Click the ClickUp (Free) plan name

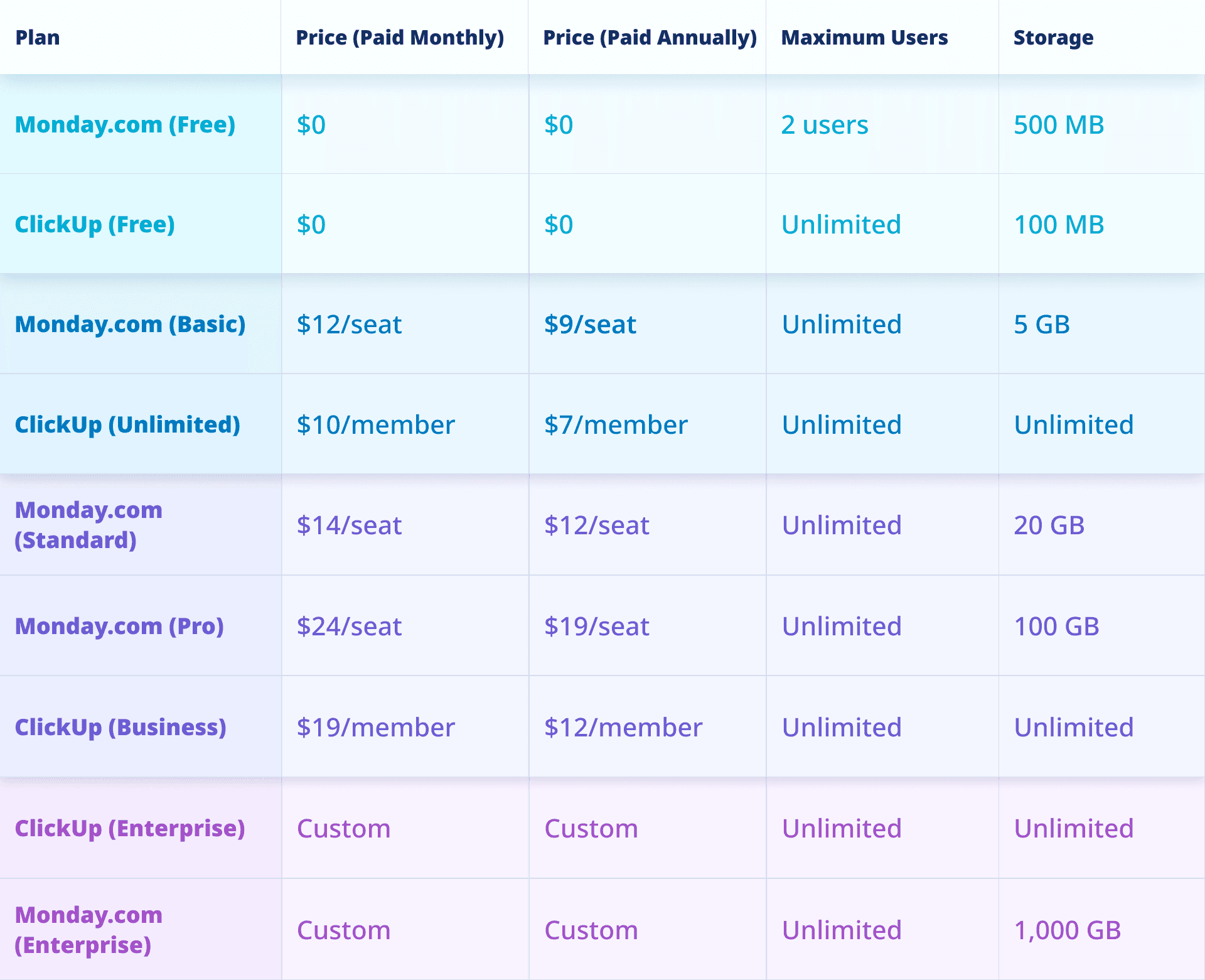click(x=95, y=225)
